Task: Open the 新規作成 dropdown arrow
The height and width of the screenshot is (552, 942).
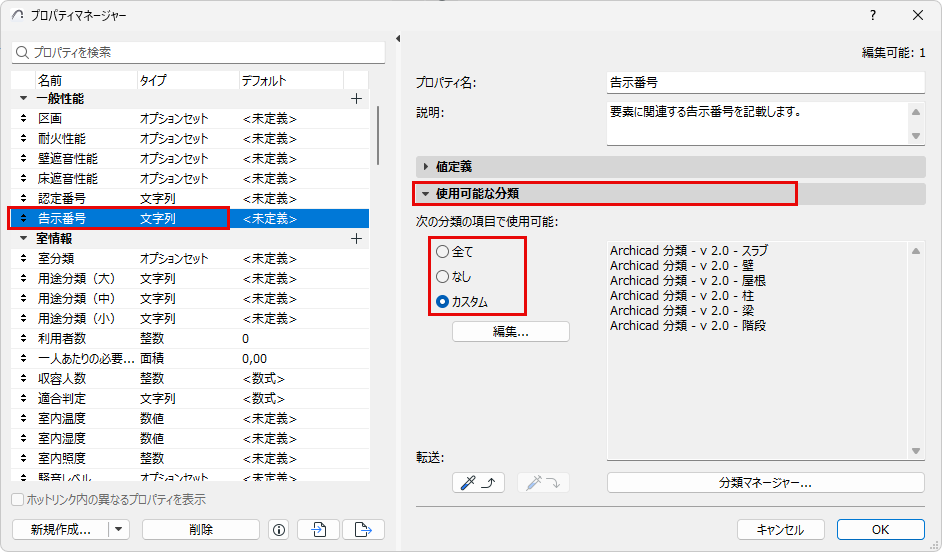Action: [x=119, y=530]
